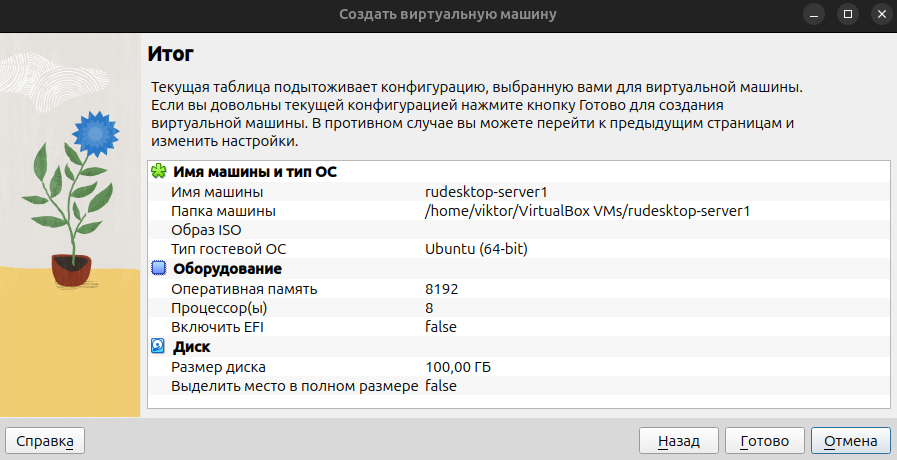
Task: Click the blue chip hardware icon
Action: click(158, 268)
